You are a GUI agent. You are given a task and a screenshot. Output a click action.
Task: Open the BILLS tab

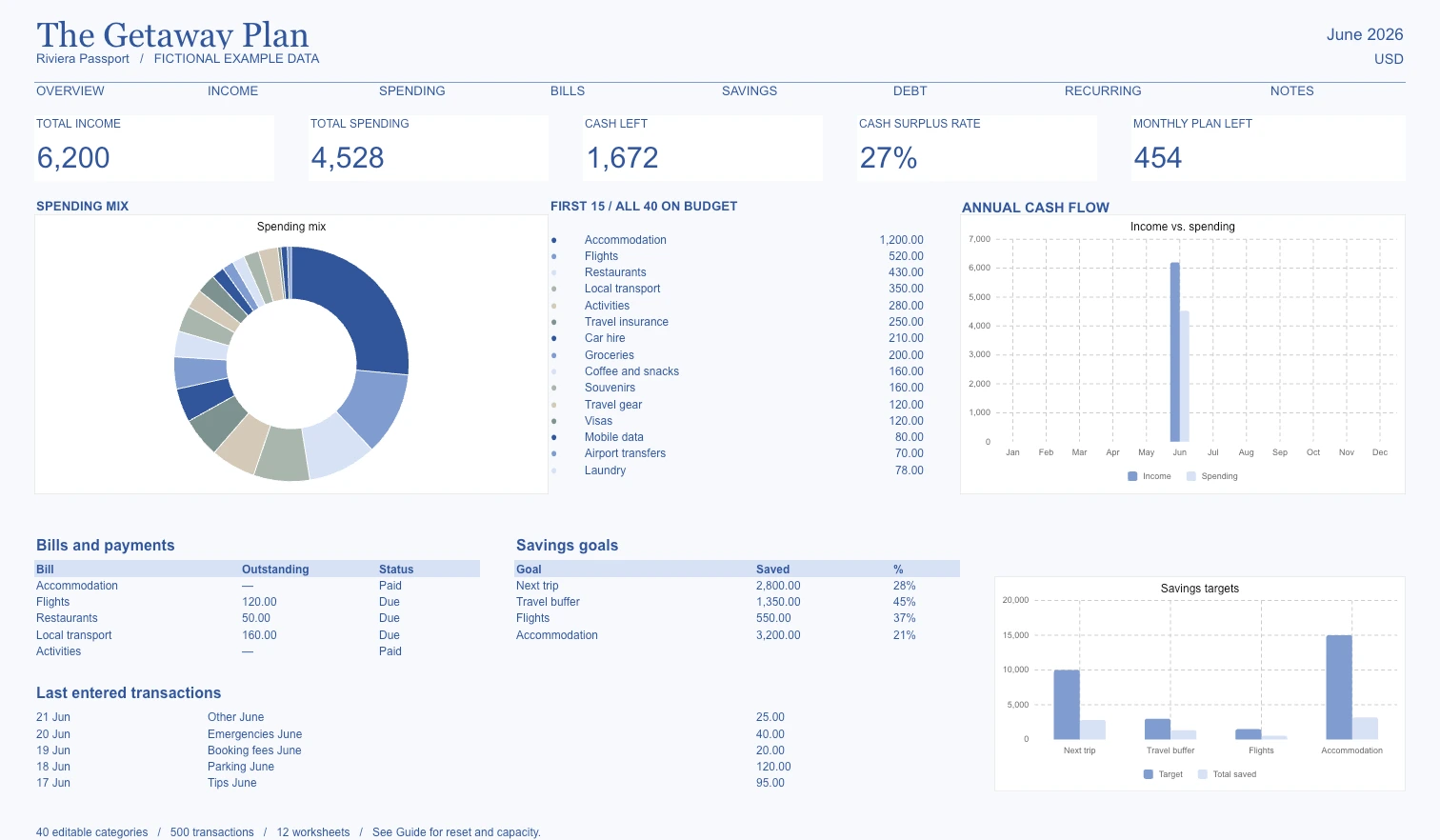tap(568, 91)
